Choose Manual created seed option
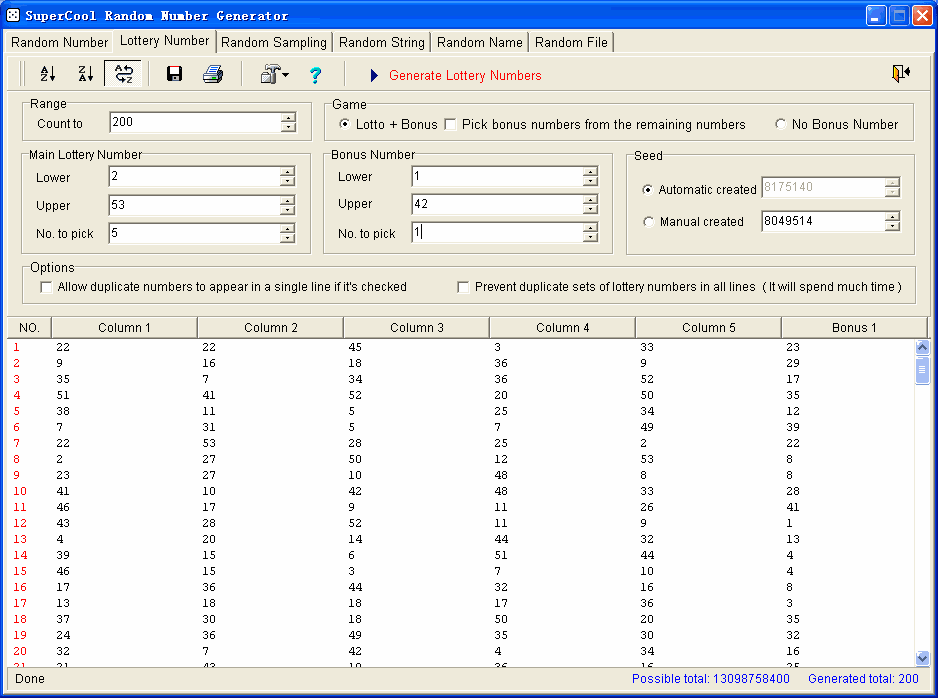 pyautogui.click(x=648, y=222)
